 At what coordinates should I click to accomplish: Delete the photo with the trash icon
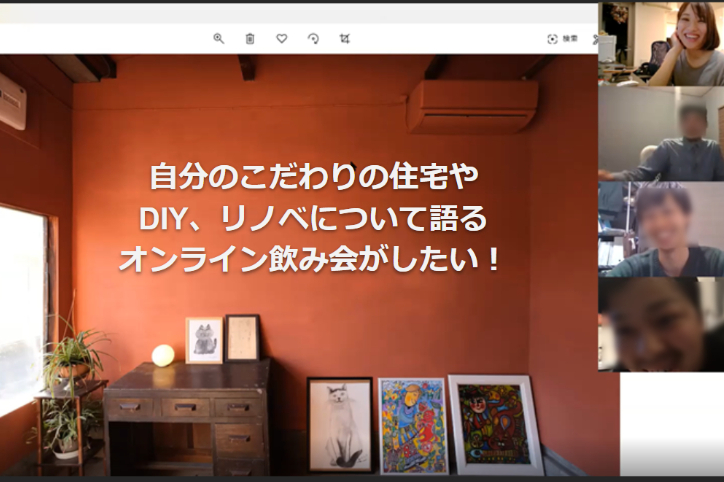[250, 39]
